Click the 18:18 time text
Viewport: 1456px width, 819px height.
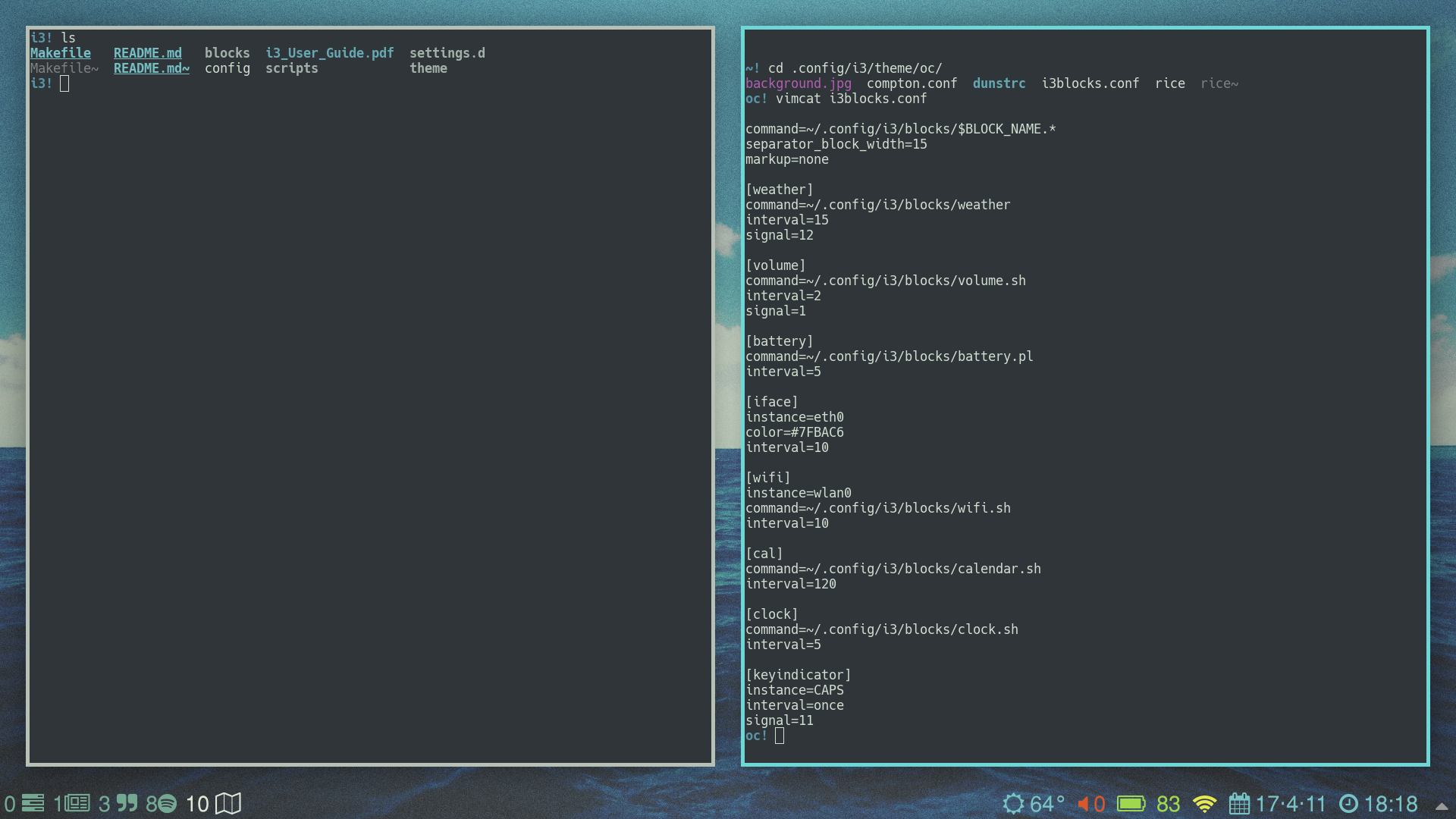pos(1391,803)
